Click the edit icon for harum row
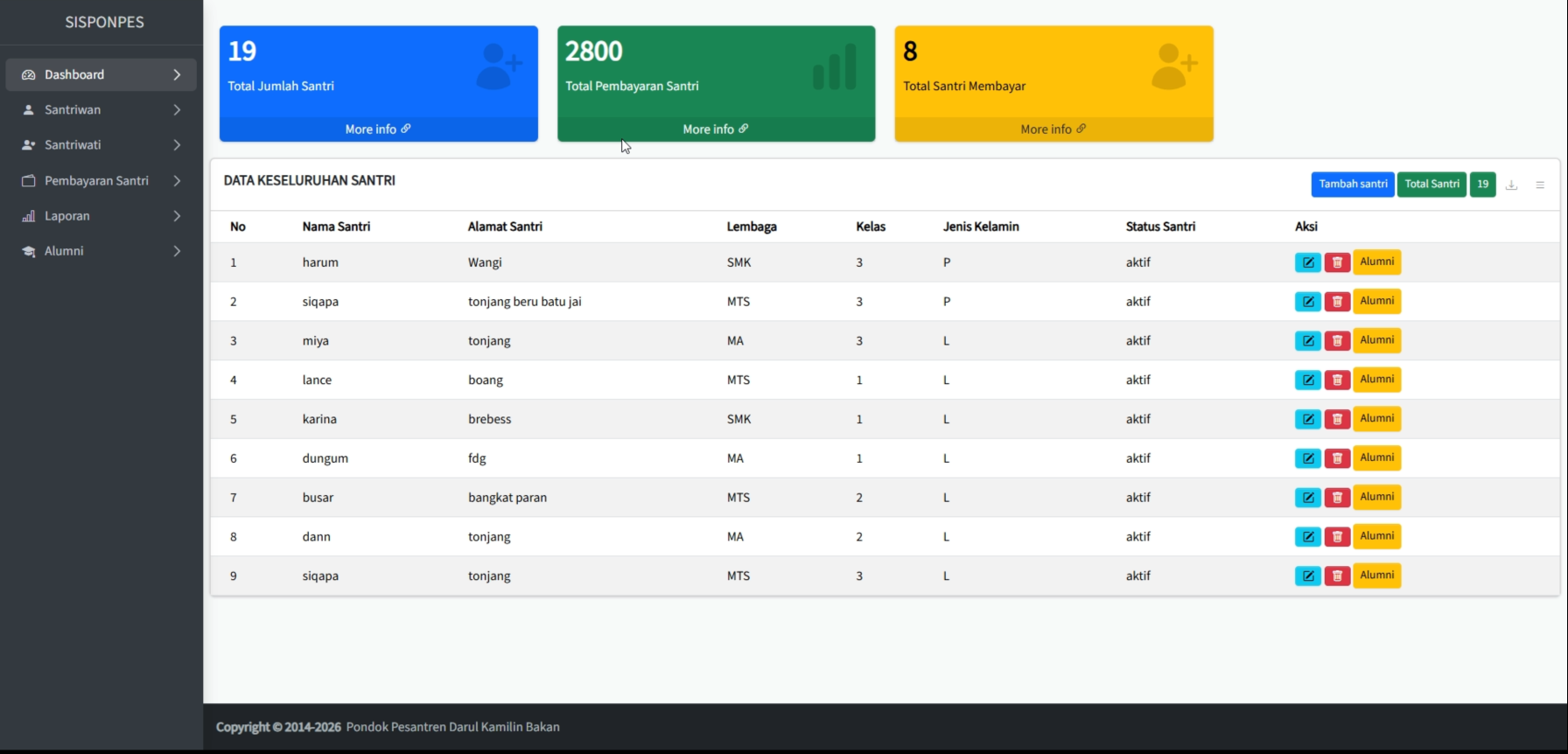Viewport: 1568px width, 754px height. coord(1307,262)
